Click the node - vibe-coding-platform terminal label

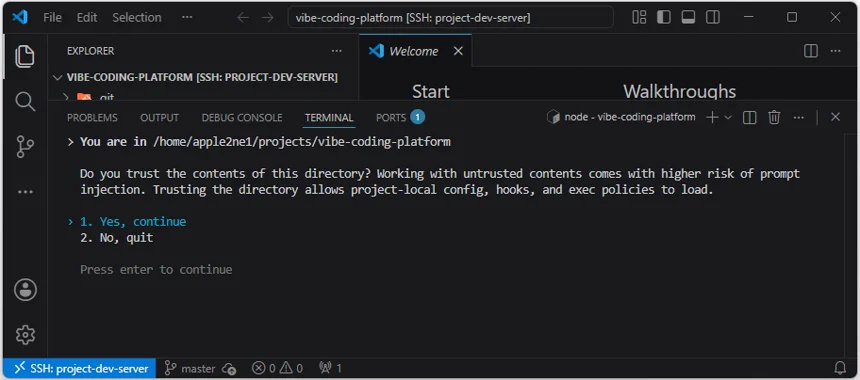(630, 117)
